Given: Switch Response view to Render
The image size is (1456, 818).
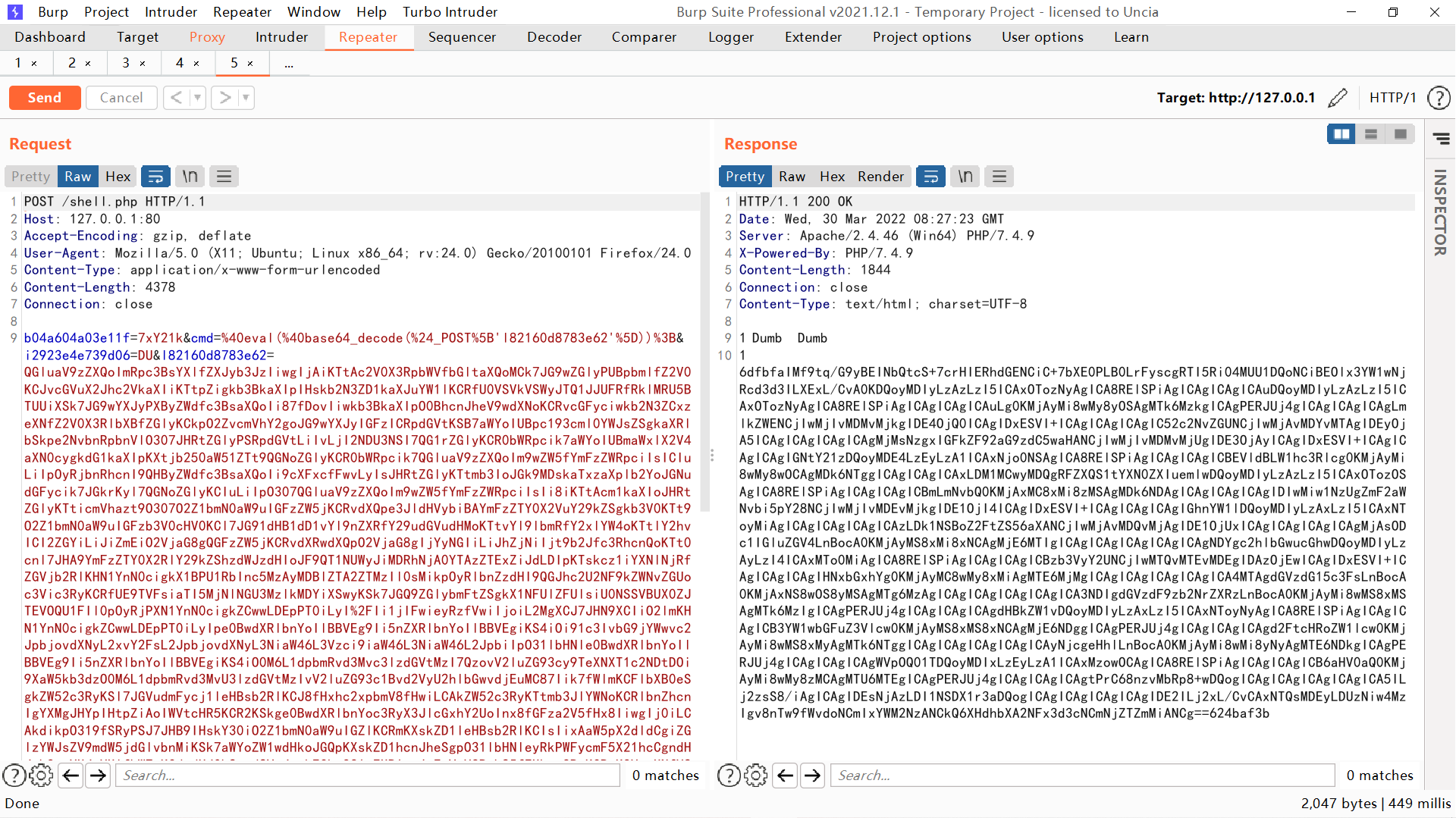Looking at the screenshot, I should coord(880,177).
